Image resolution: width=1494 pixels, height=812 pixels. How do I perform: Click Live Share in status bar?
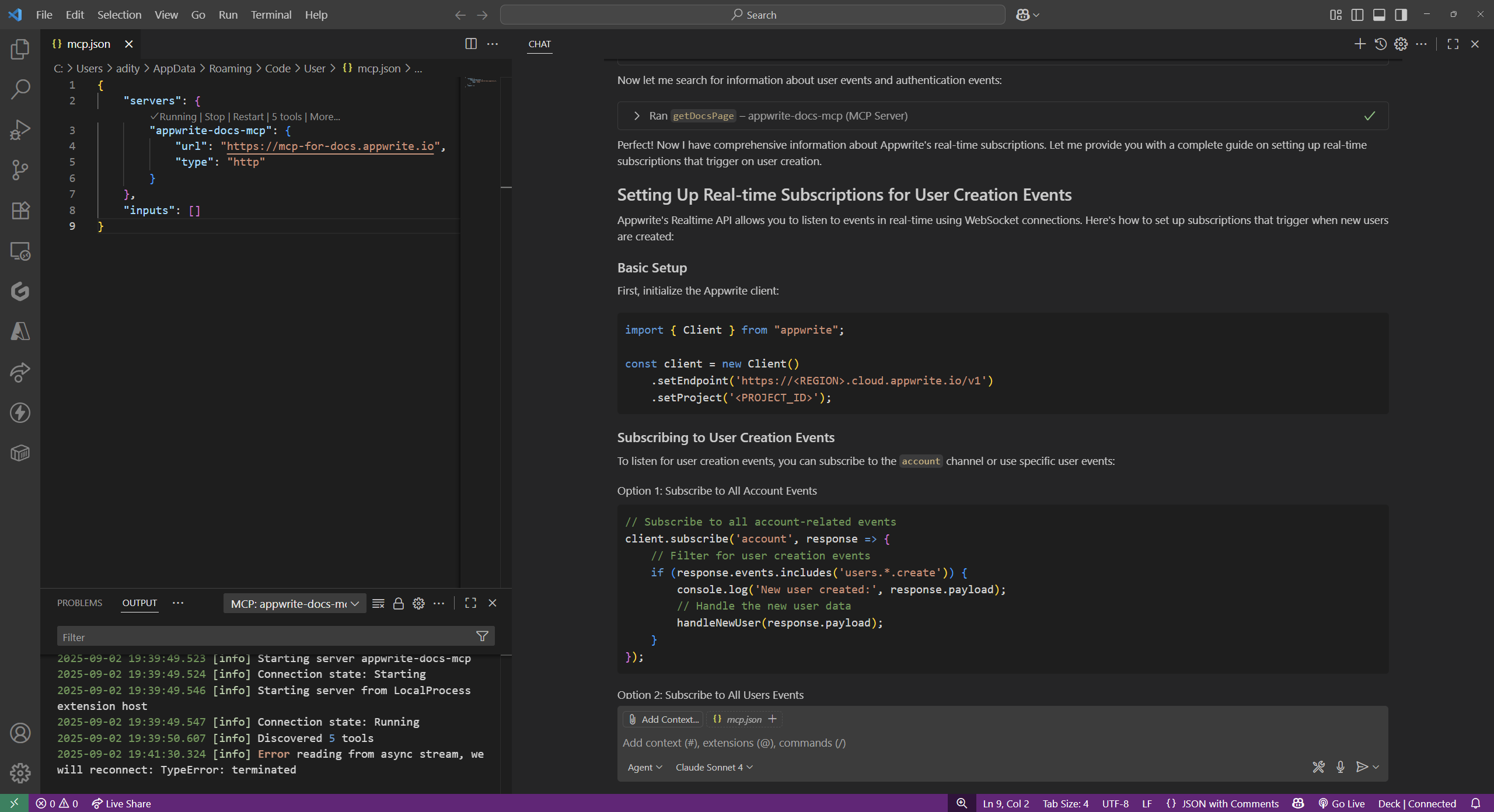coord(121,803)
